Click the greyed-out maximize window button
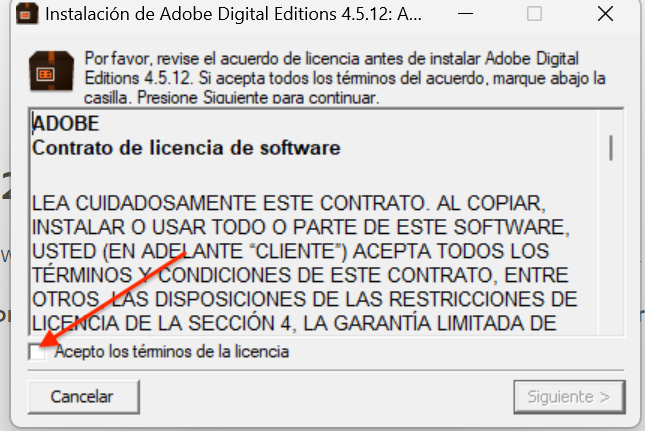645x431 pixels. pos(534,14)
